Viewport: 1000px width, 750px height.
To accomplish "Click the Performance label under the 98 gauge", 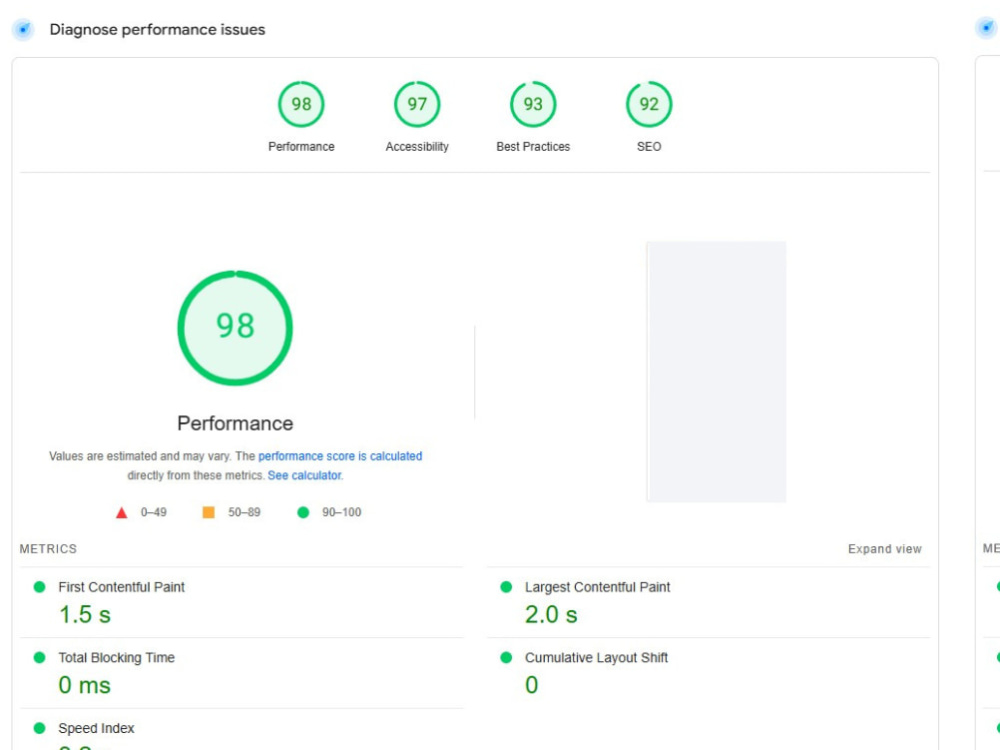I will 301,147.
